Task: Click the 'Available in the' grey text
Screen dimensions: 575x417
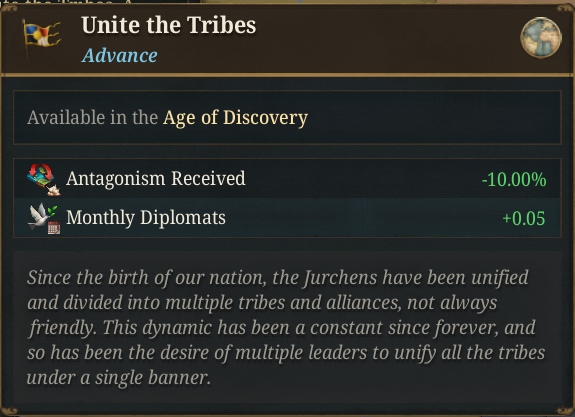Action: pos(92,118)
